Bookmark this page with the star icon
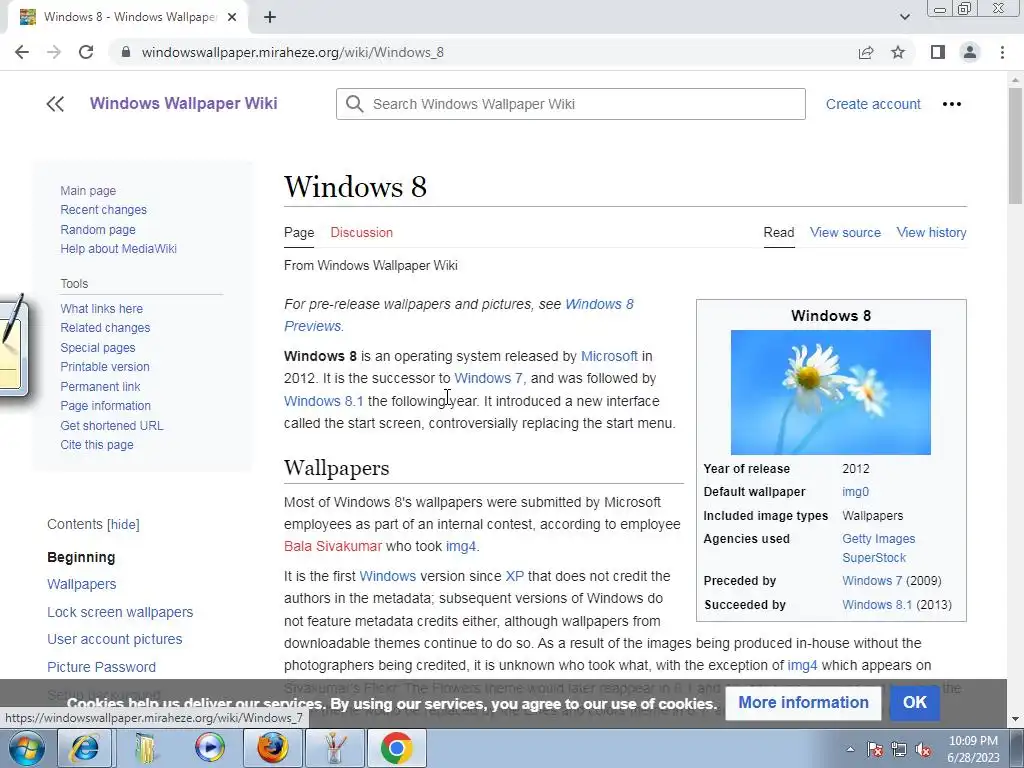This screenshot has height=768, width=1024. point(898,52)
